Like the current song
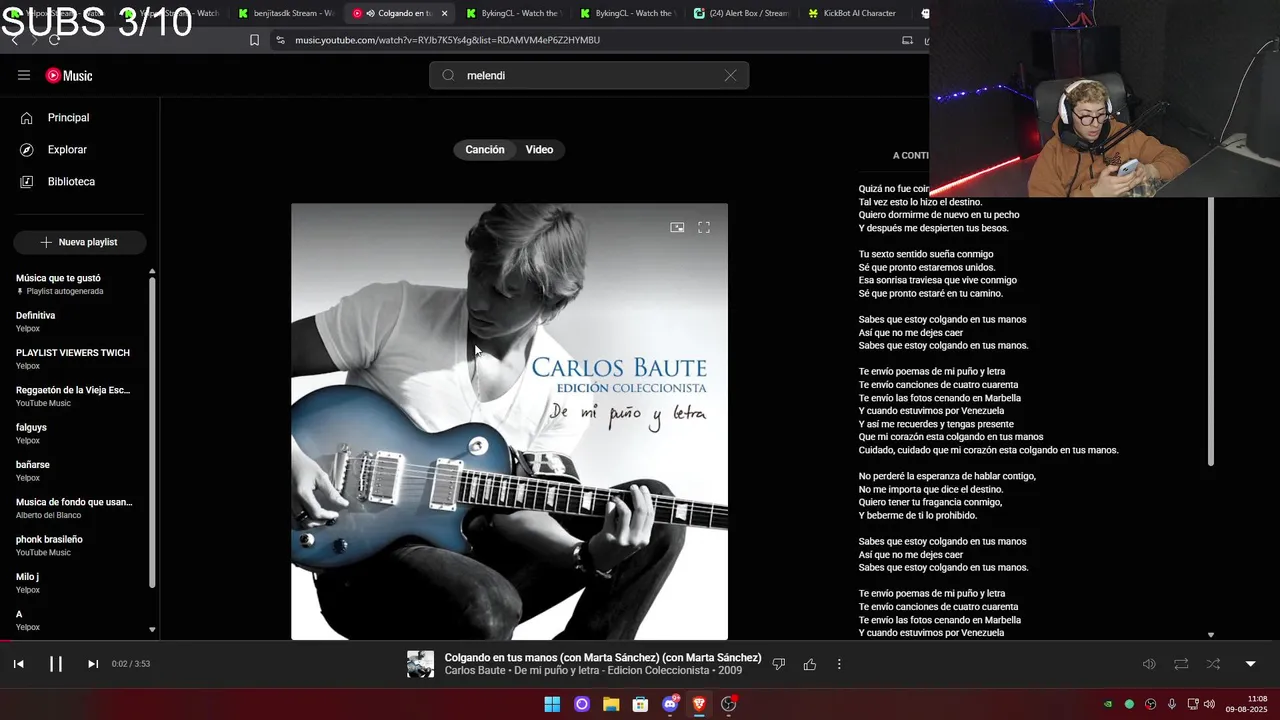 [810, 664]
